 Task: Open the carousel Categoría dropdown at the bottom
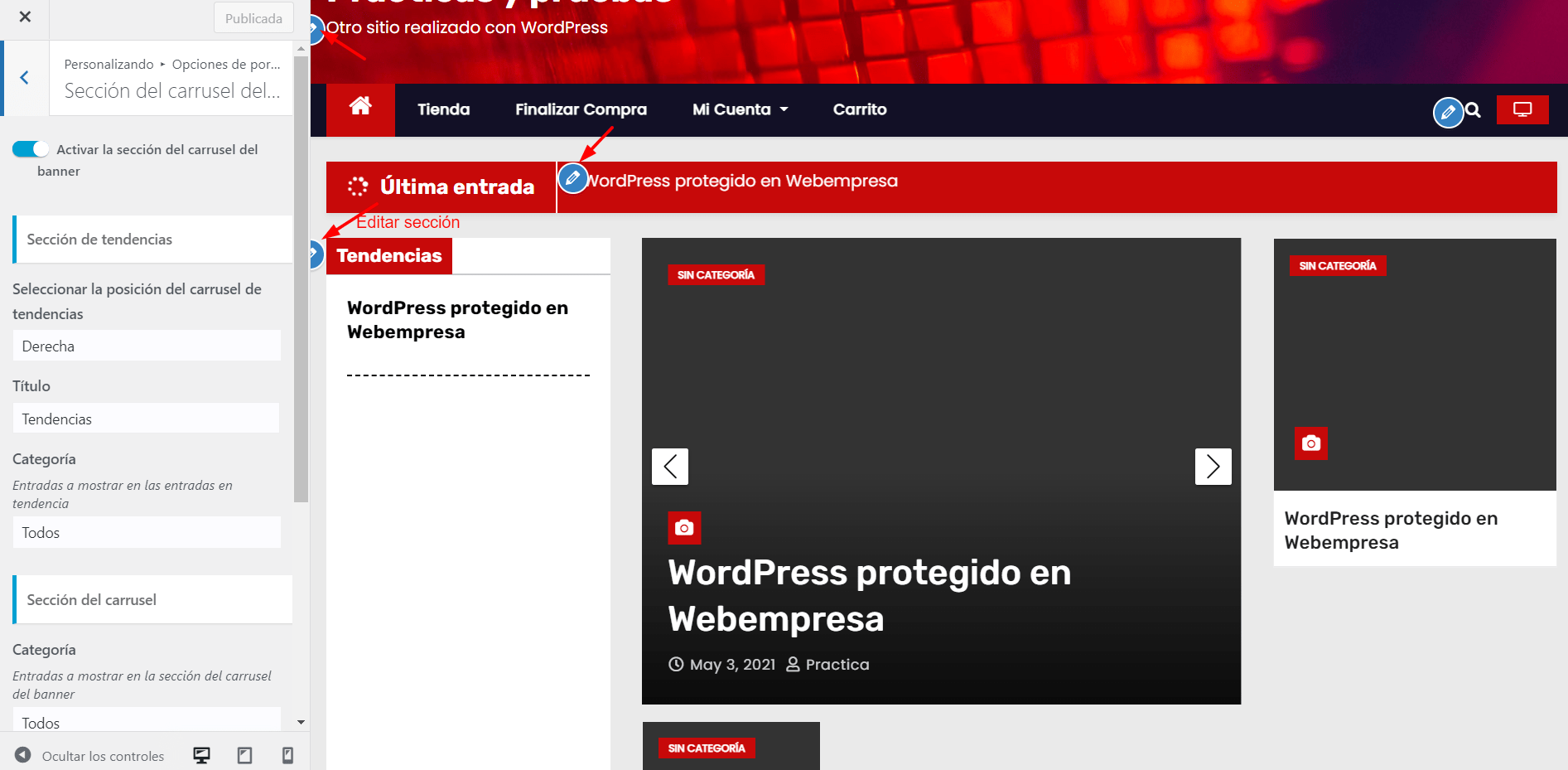pos(147,720)
